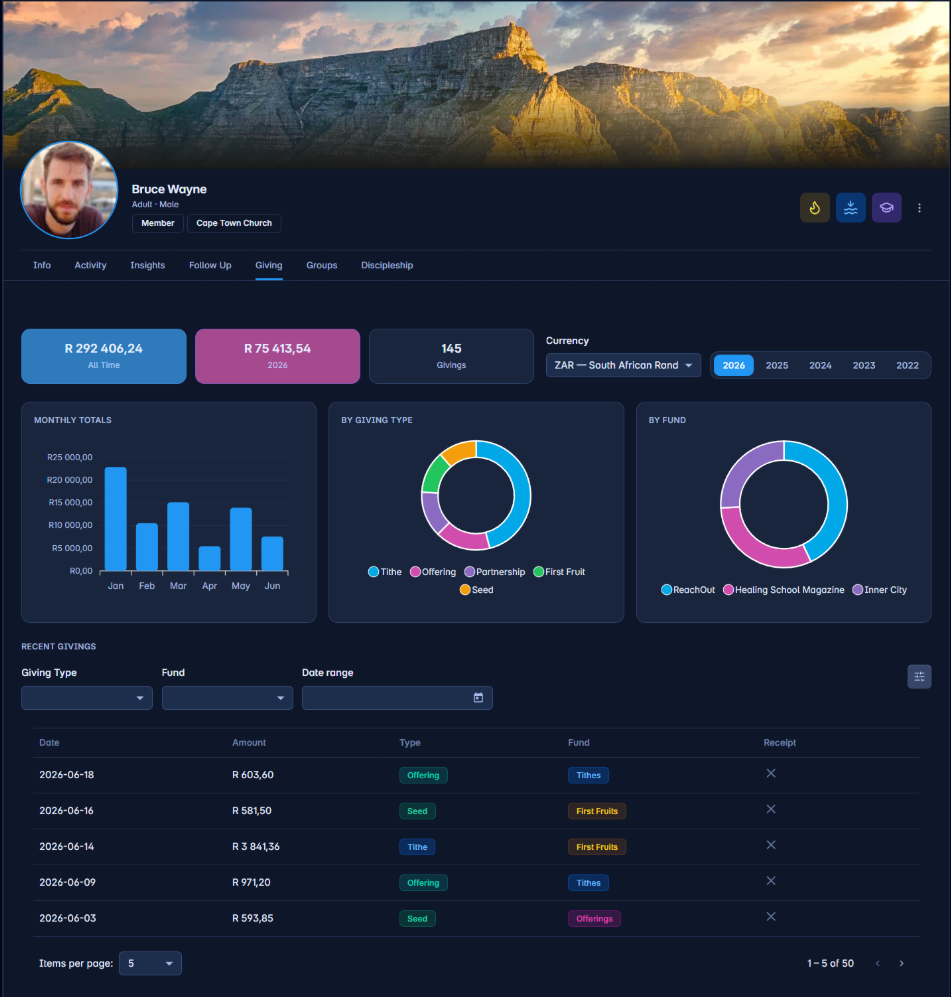Click the Member badge

(158, 223)
